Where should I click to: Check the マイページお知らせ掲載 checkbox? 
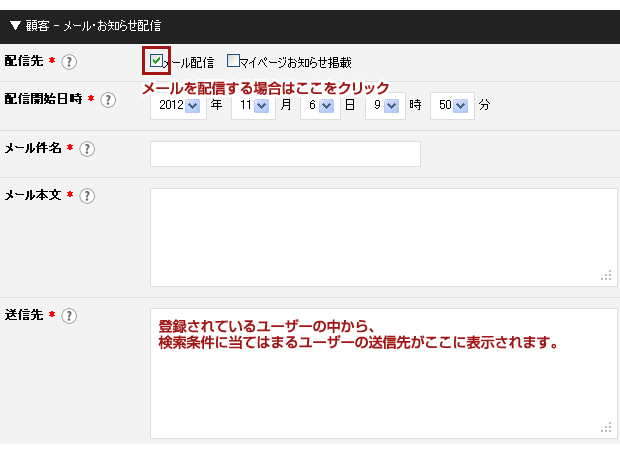[233, 61]
